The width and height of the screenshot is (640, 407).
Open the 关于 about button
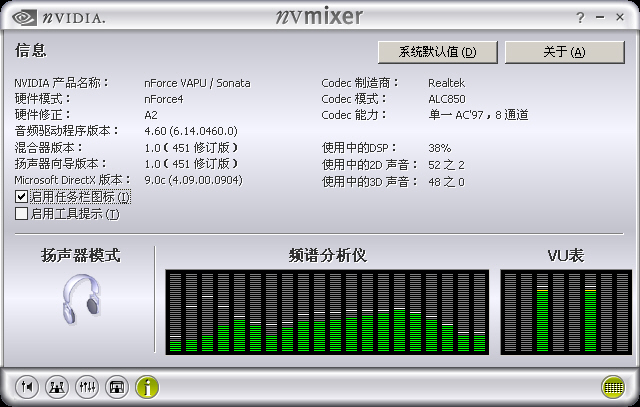point(564,52)
